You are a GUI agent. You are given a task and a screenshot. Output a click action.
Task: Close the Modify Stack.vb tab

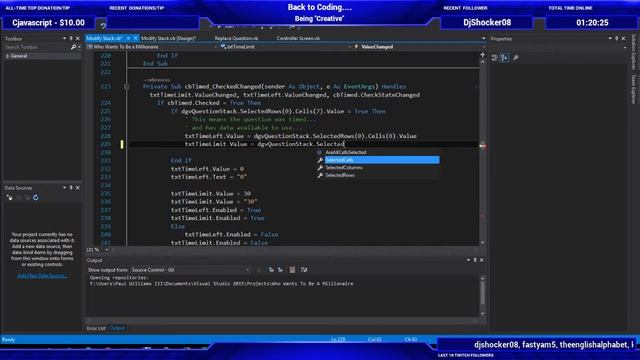click(136, 38)
